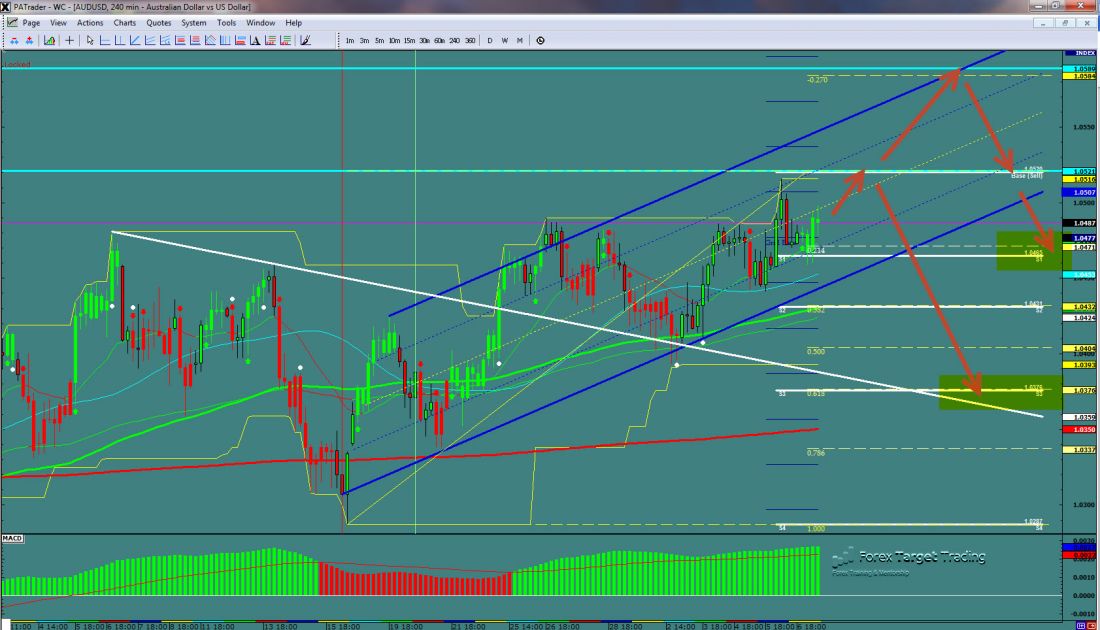The height and width of the screenshot is (630, 1100).
Task: Open the Page menu
Action: pos(31,22)
